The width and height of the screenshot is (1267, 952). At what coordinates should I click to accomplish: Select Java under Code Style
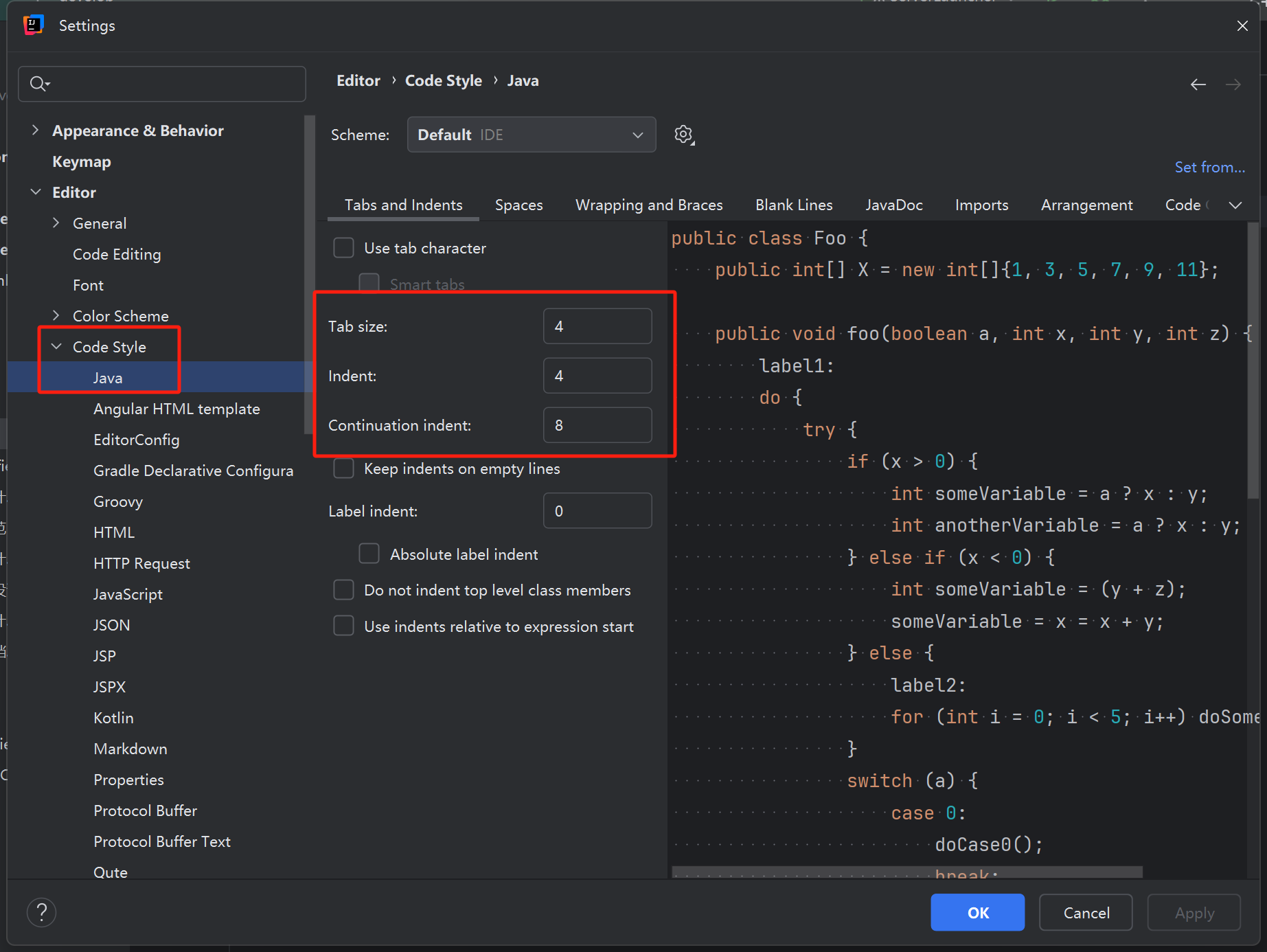point(108,377)
